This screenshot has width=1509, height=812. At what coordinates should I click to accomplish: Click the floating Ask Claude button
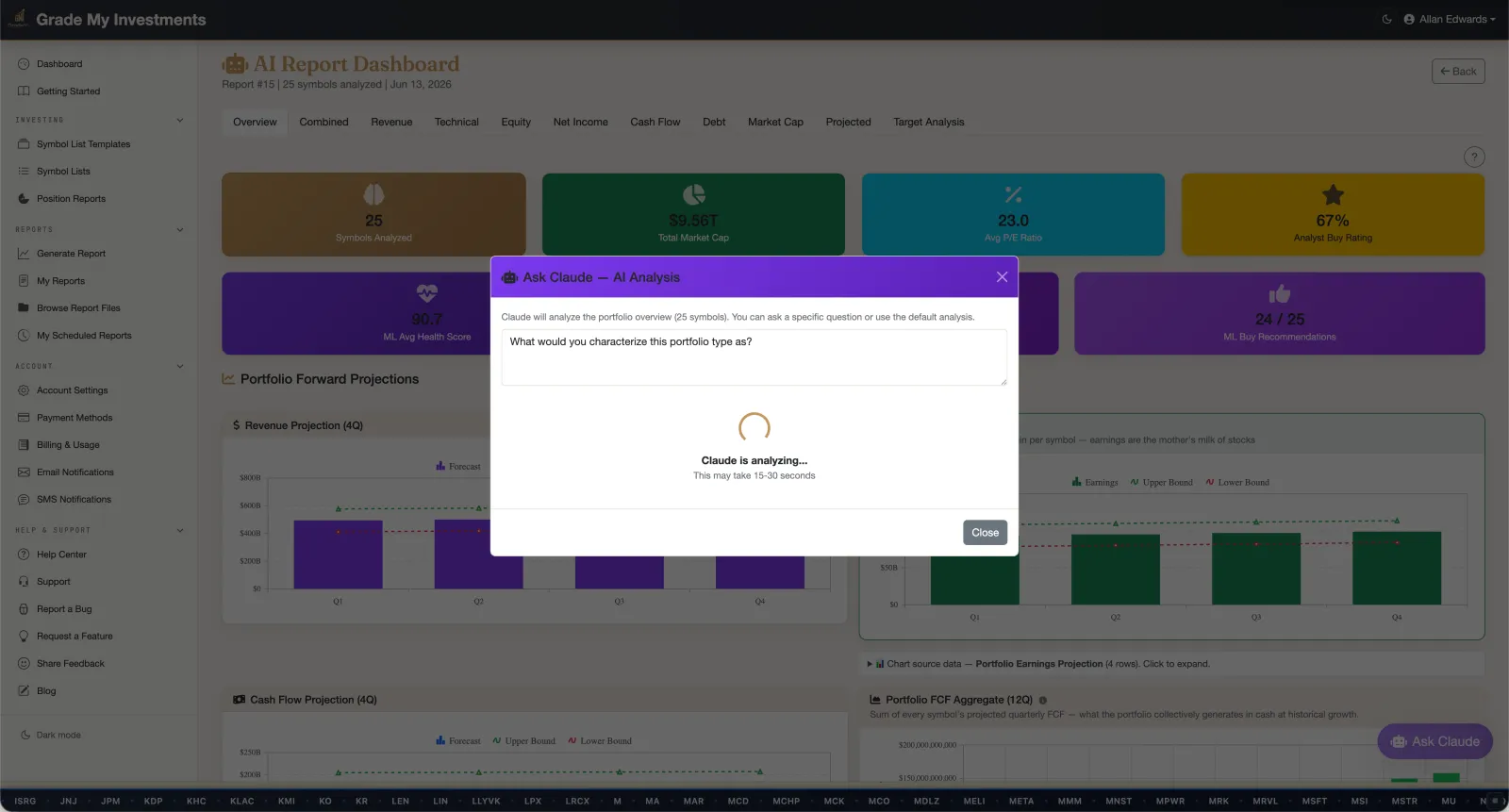click(1434, 742)
